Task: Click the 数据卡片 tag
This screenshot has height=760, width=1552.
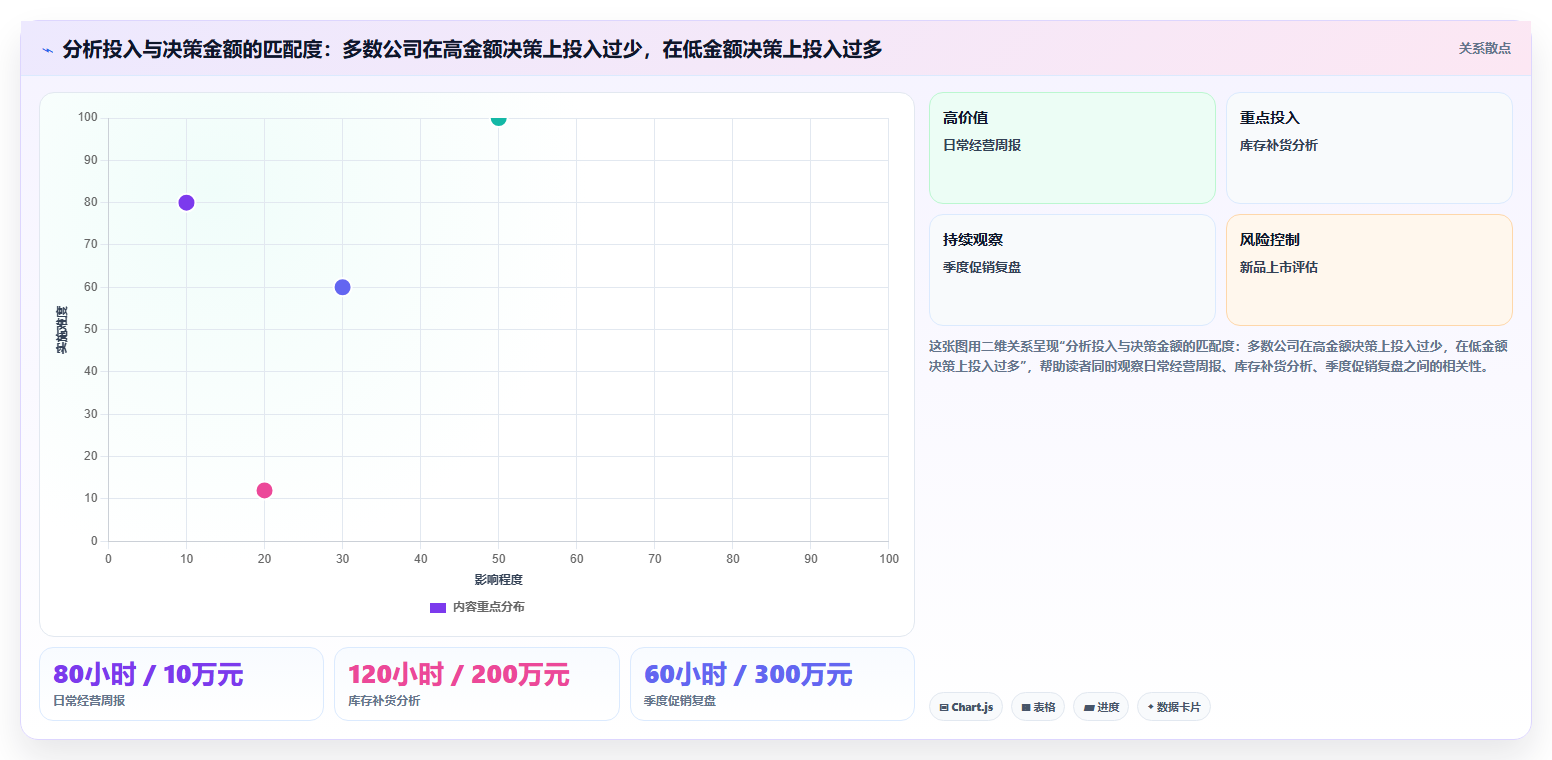Action: click(1174, 707)
